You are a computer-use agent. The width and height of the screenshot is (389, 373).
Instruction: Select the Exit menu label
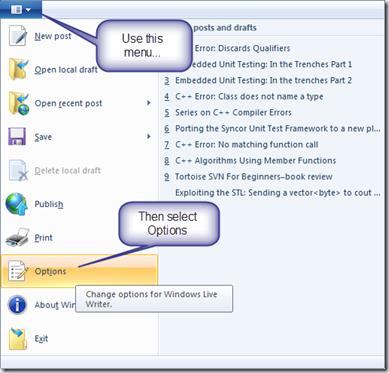coord(41,338)
